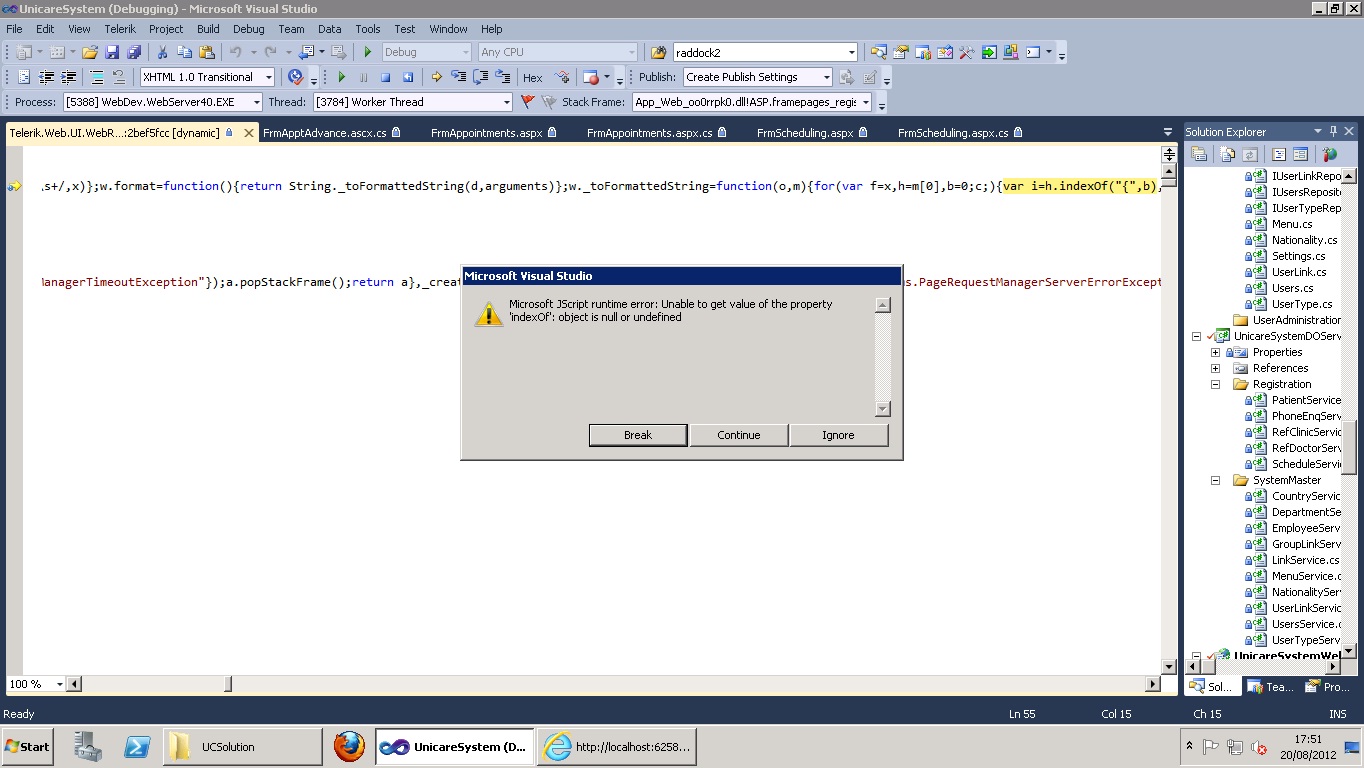Click the Continue button in the error dialog

pos(739,435)
